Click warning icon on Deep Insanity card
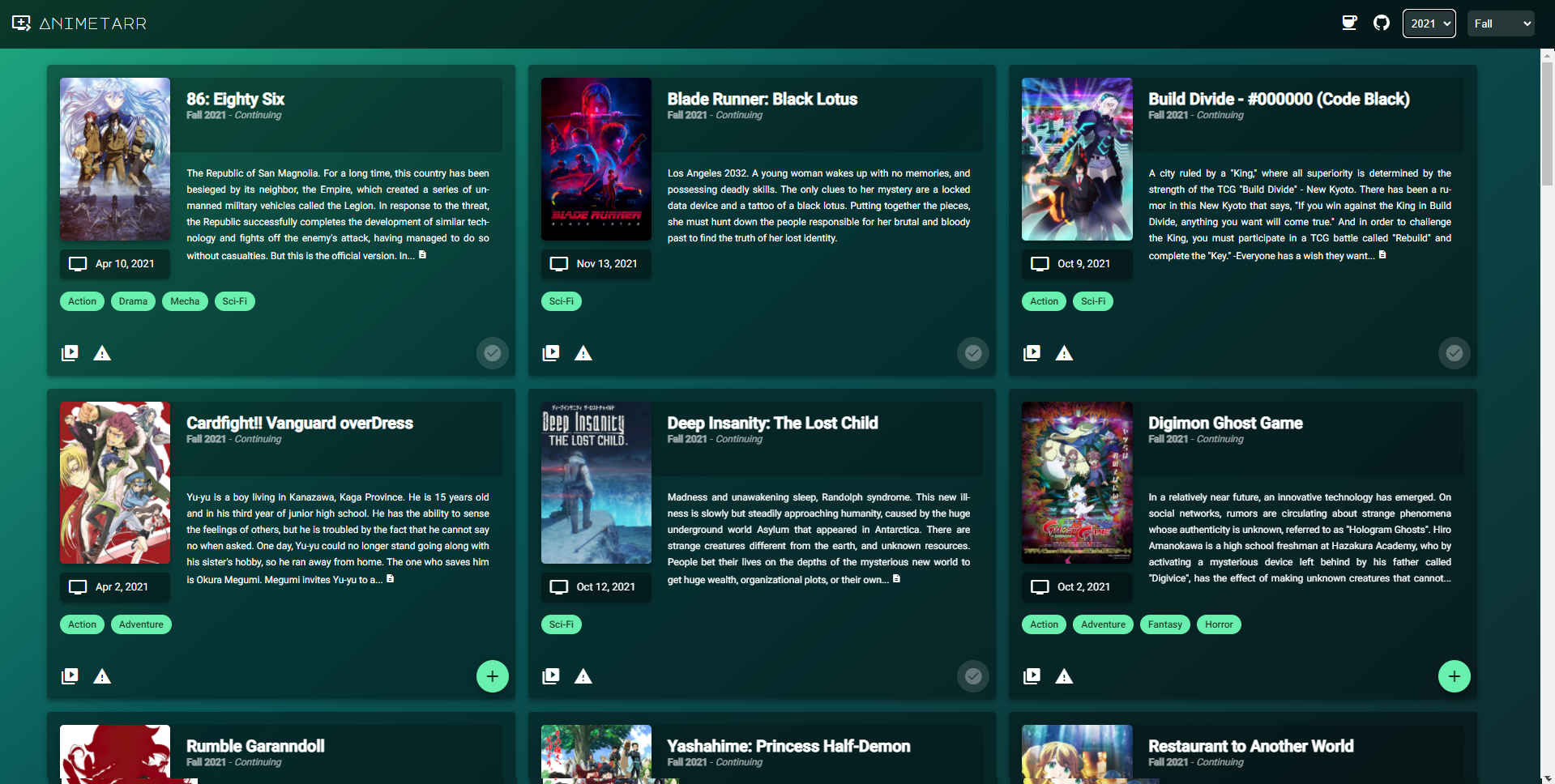1555x784 pixels. (x=583, y=676)
